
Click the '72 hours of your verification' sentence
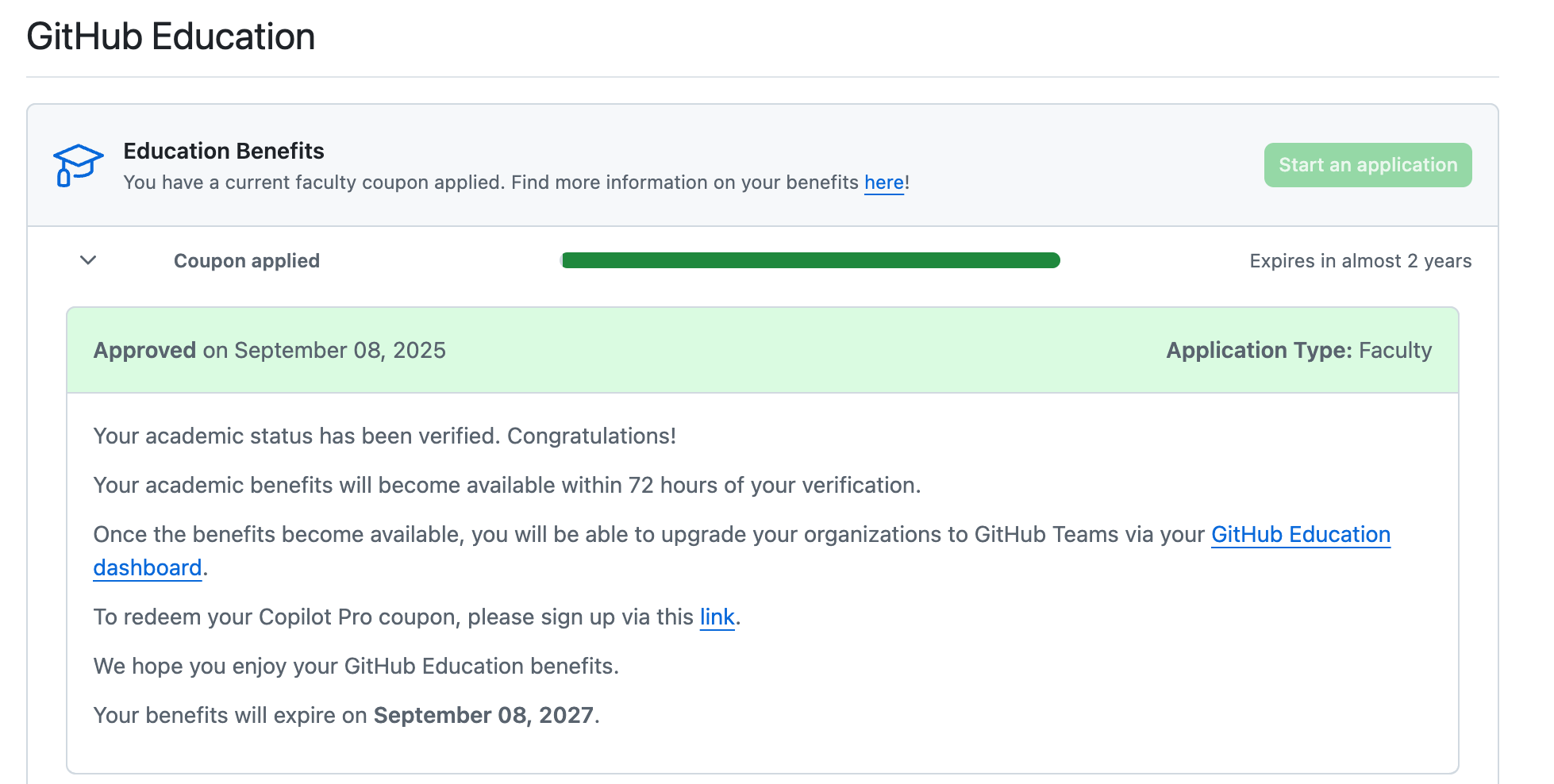pos(506,486)
